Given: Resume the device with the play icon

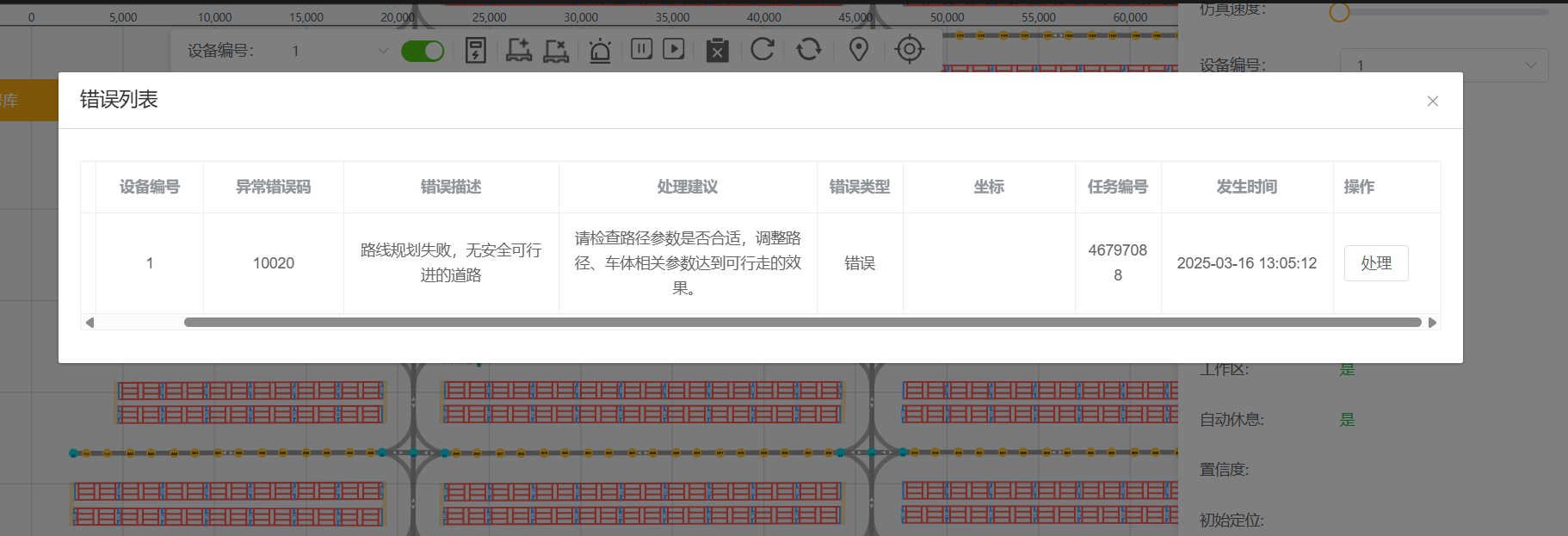Looking at the screenshot, I should pos(674,49).
